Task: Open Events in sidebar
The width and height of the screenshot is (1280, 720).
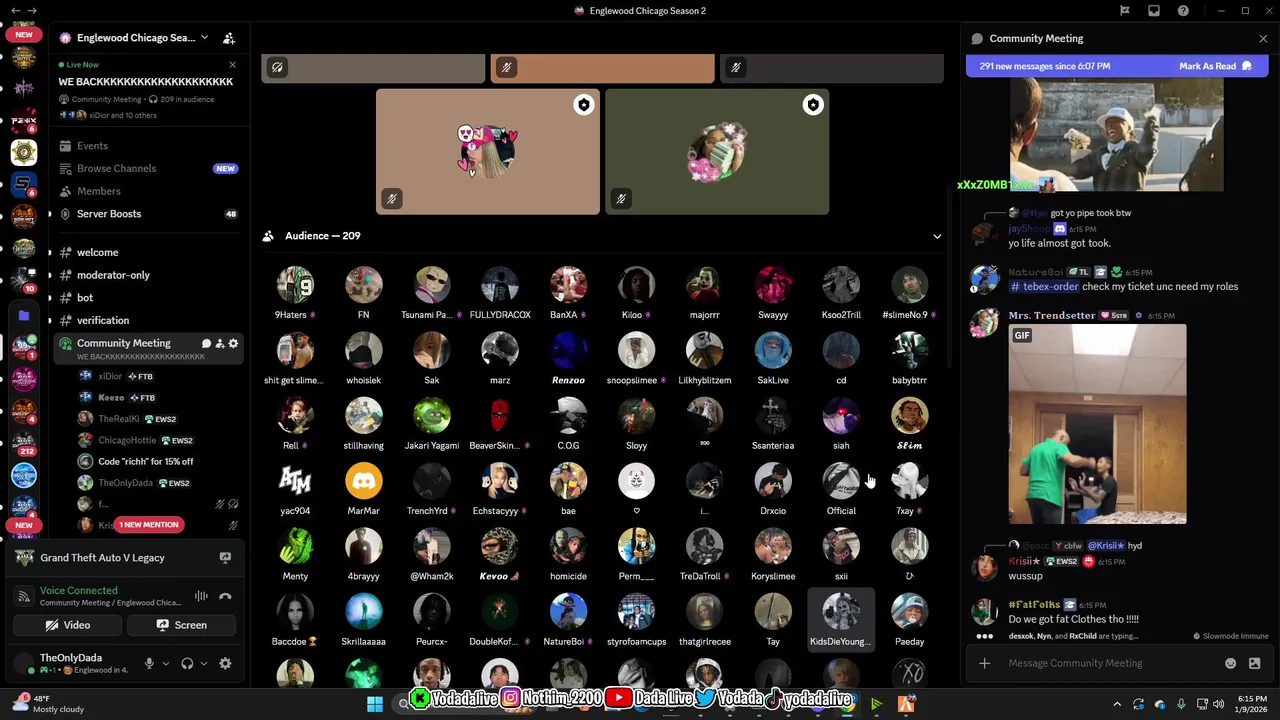Action: (x=149, y=146)
